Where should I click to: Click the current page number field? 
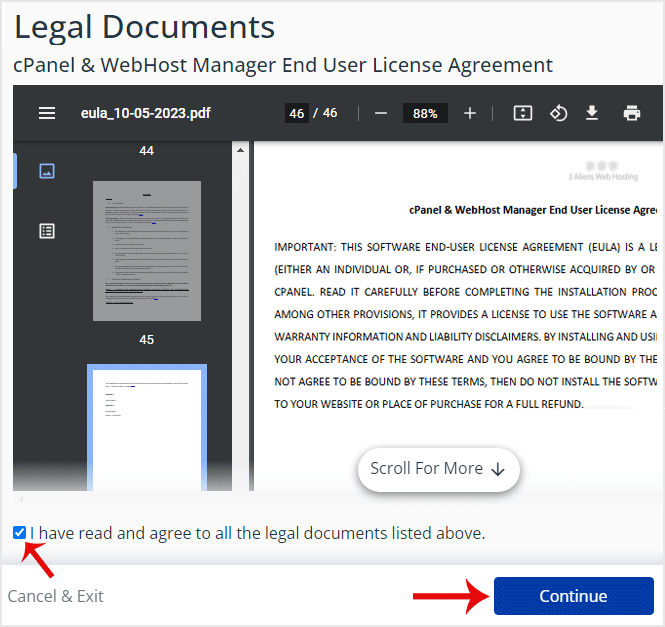tap(296, 113)
